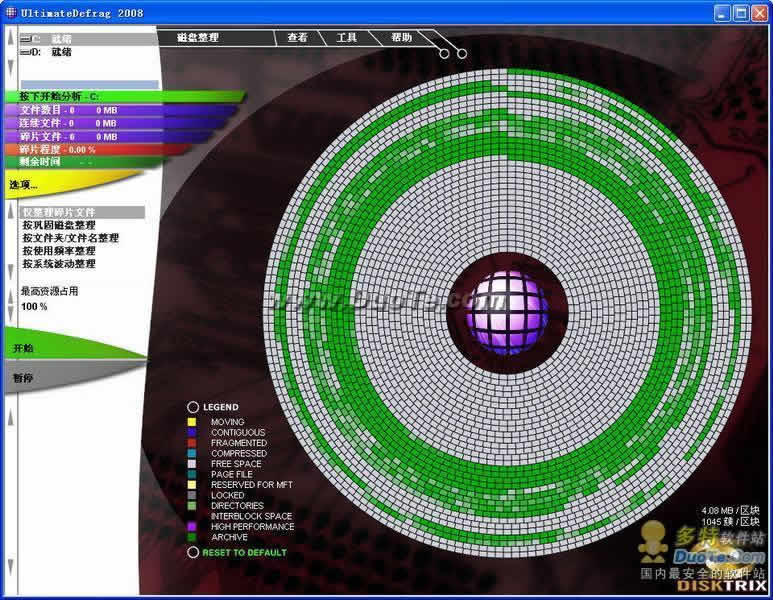
Task: Click the down arrow beside the defrag method list
Action: pyautogui.click(x=10, y=272)
